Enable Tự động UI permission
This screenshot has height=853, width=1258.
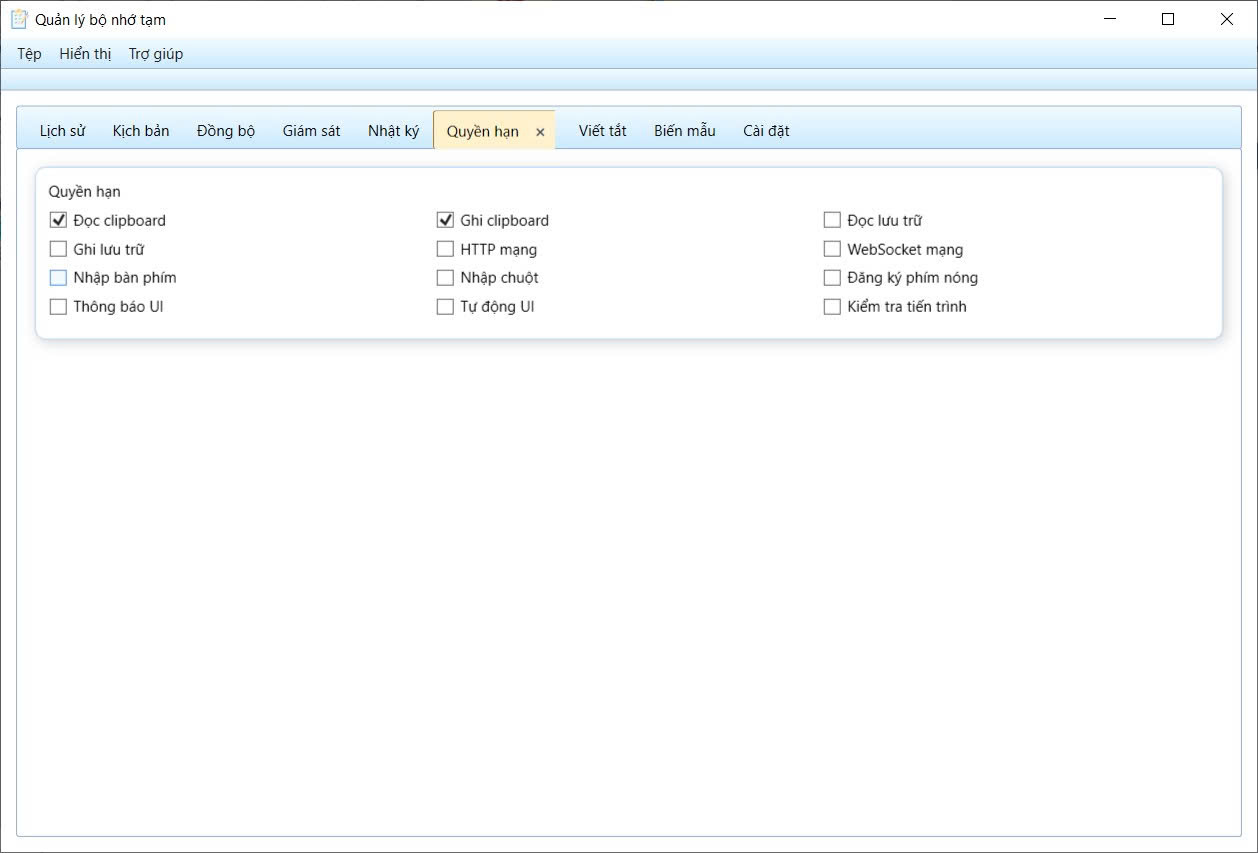[445, 307]
